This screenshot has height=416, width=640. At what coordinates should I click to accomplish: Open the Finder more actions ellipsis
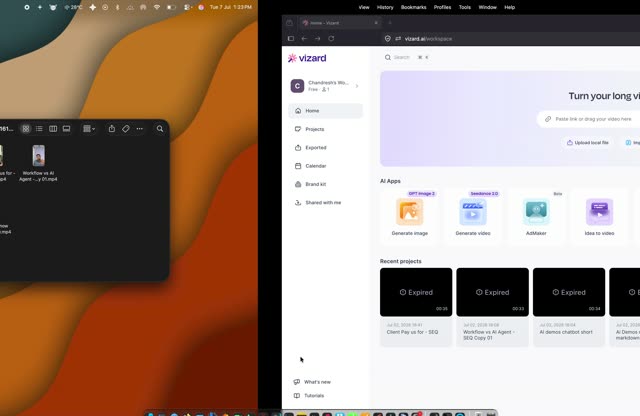(140, 129)
